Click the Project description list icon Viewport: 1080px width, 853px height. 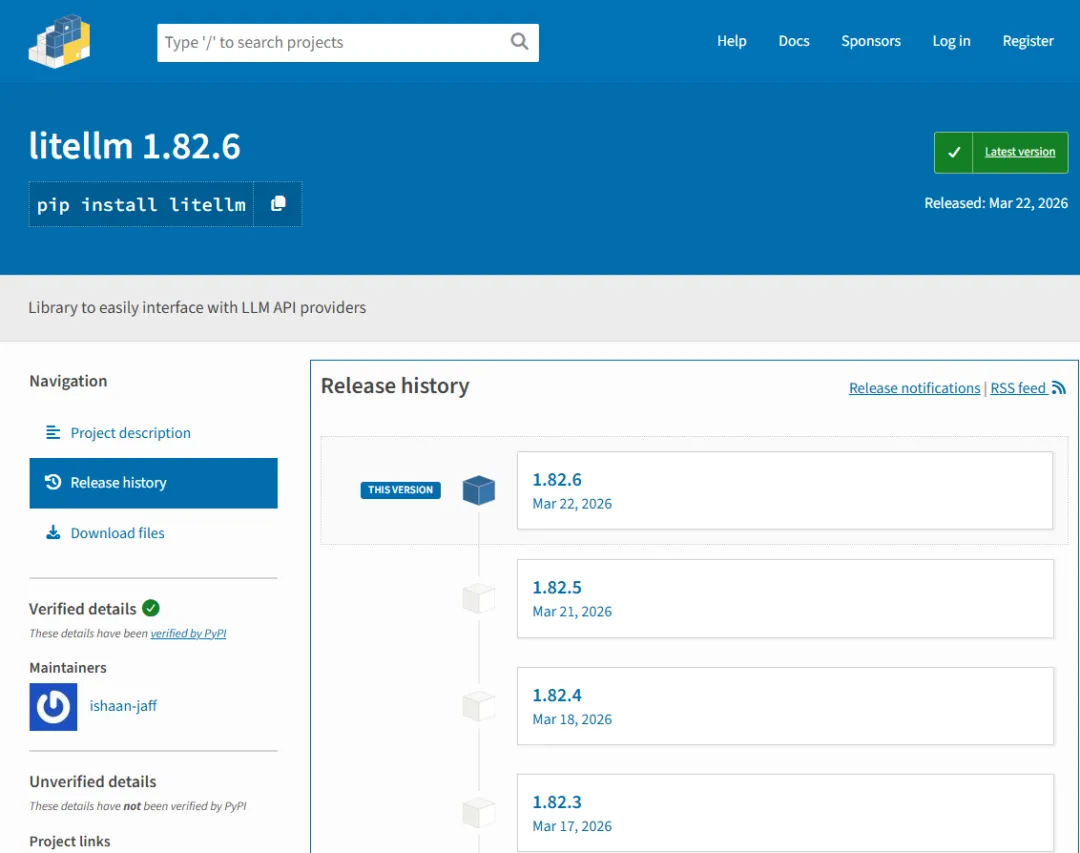point(52,432)
